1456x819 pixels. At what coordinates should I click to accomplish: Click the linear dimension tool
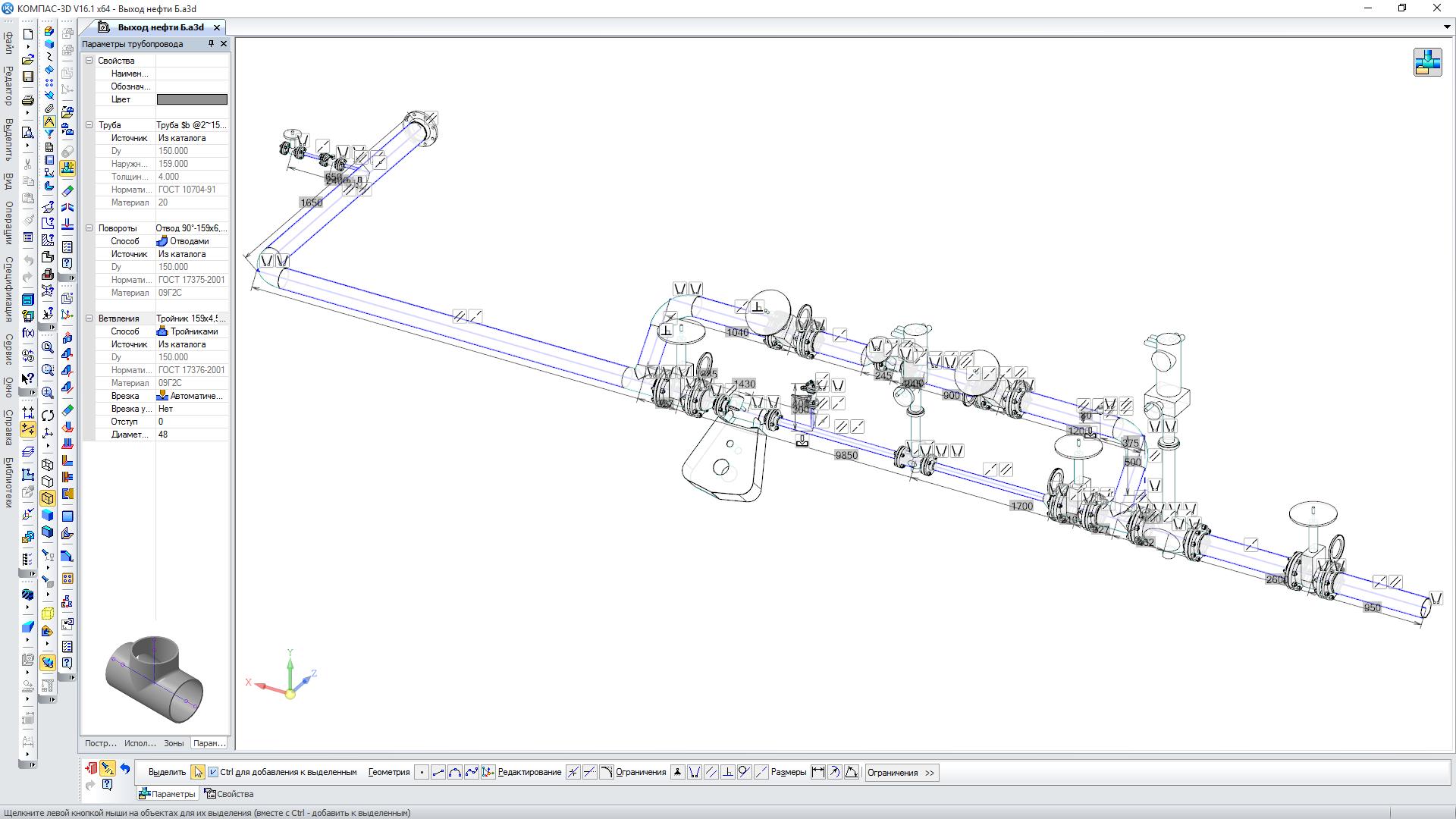pos(817,772)
